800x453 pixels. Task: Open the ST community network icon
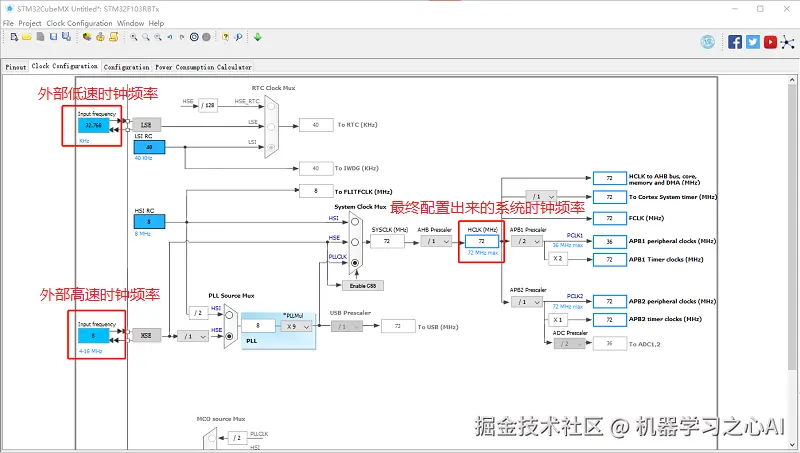click(788, 42)
